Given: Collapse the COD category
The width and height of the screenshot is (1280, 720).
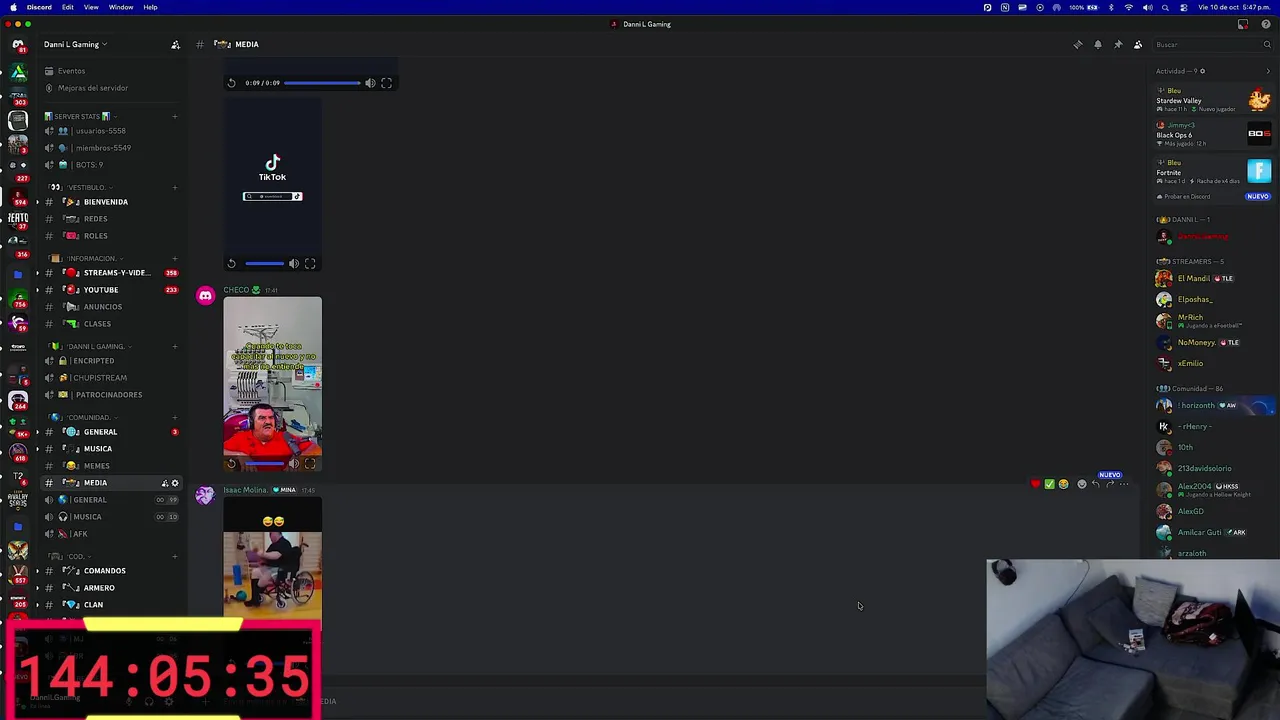Looking at the screenshot, I should [70, 556].
